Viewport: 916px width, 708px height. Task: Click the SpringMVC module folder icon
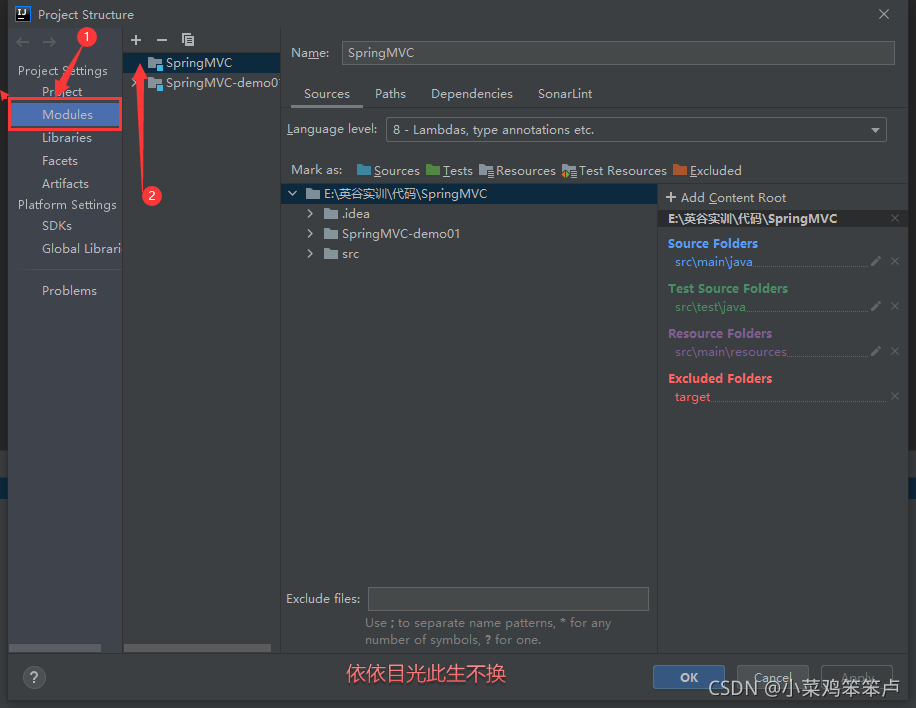pos(155,63)
